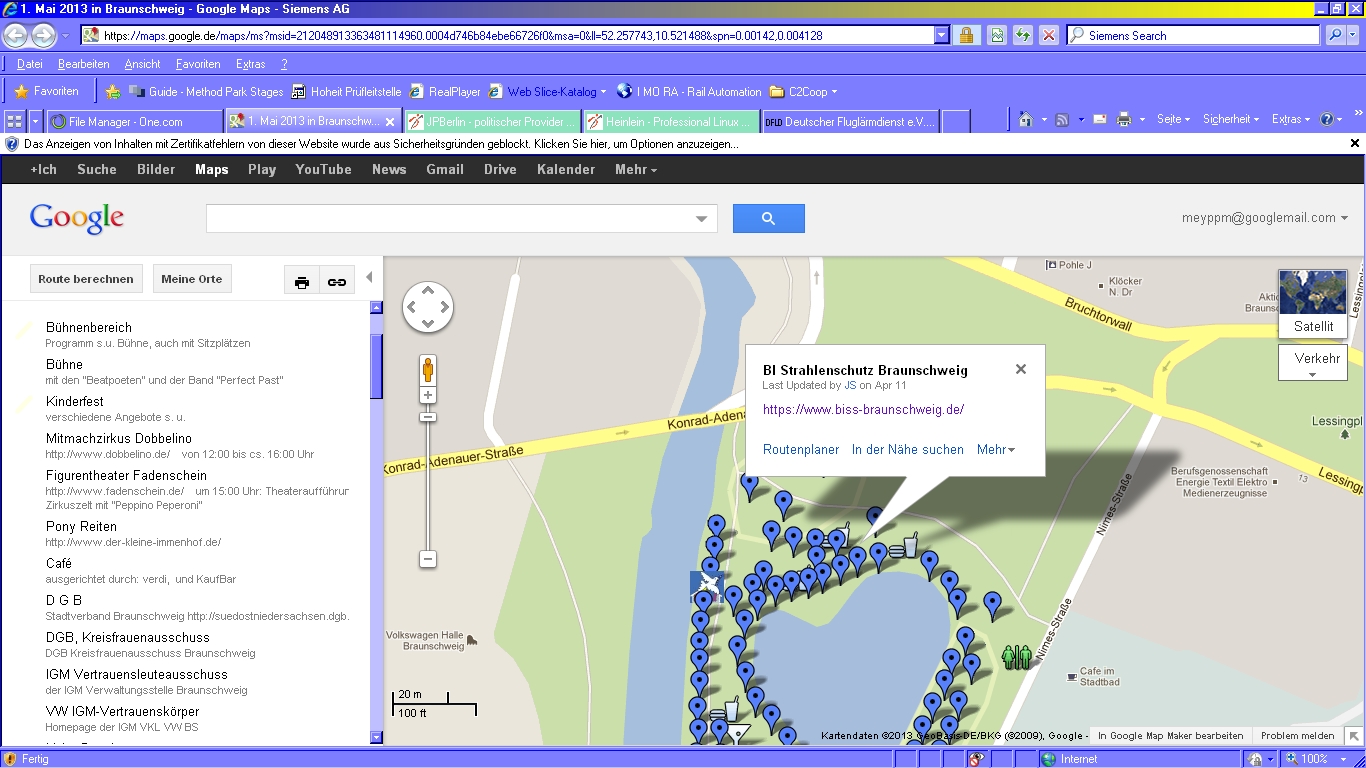Click the map zoom slider track
This screenshot has height=768, width=1366.
[x=428, y=480]
